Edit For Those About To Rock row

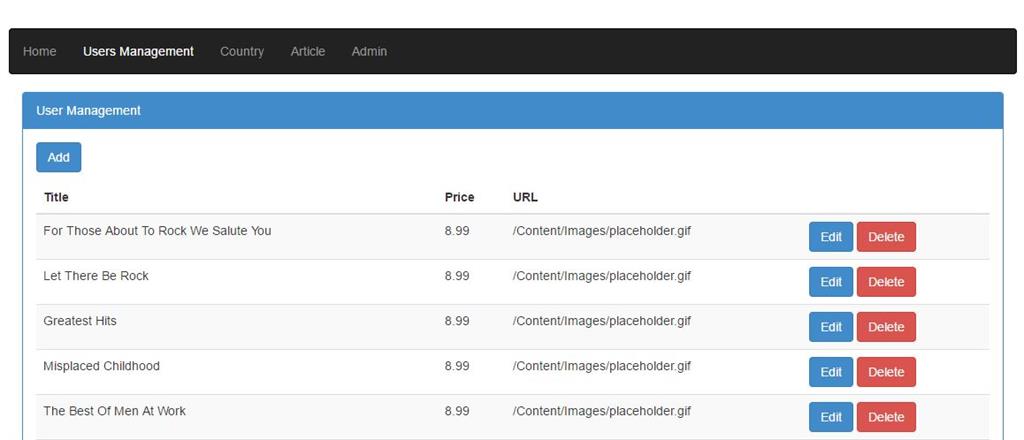coord(831,237)
